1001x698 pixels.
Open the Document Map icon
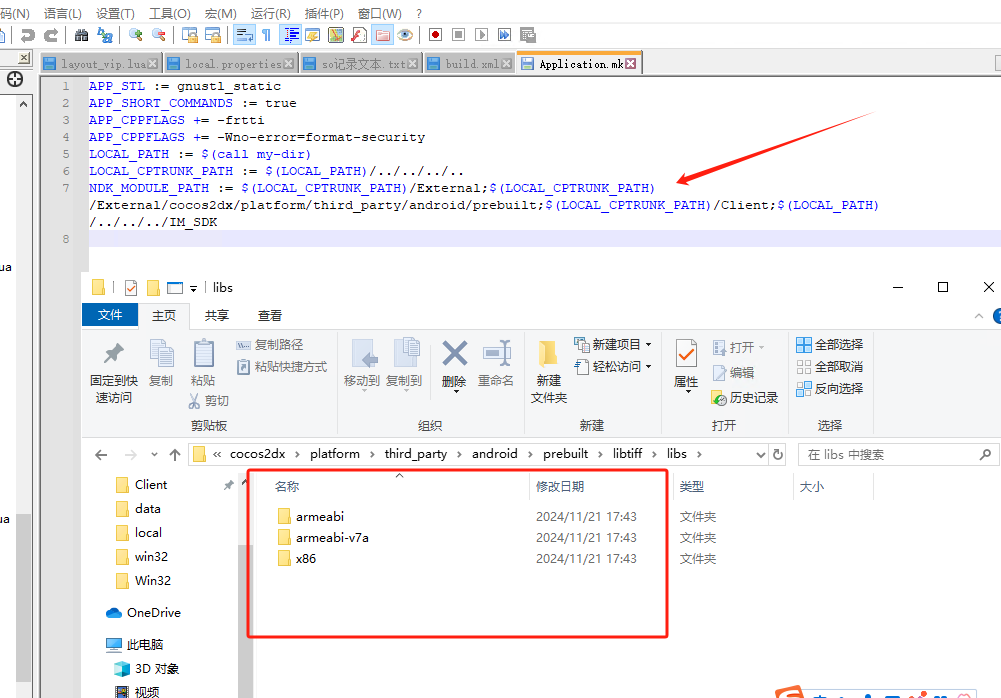[336, 35]
